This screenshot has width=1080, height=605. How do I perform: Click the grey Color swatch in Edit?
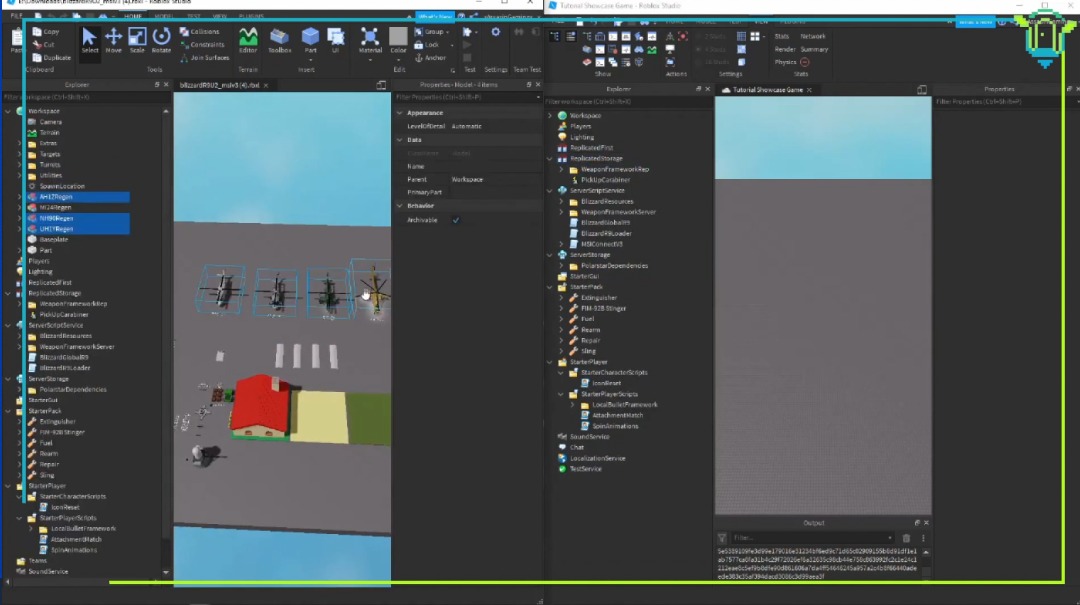pyautogui.click(x=398, y=36)
